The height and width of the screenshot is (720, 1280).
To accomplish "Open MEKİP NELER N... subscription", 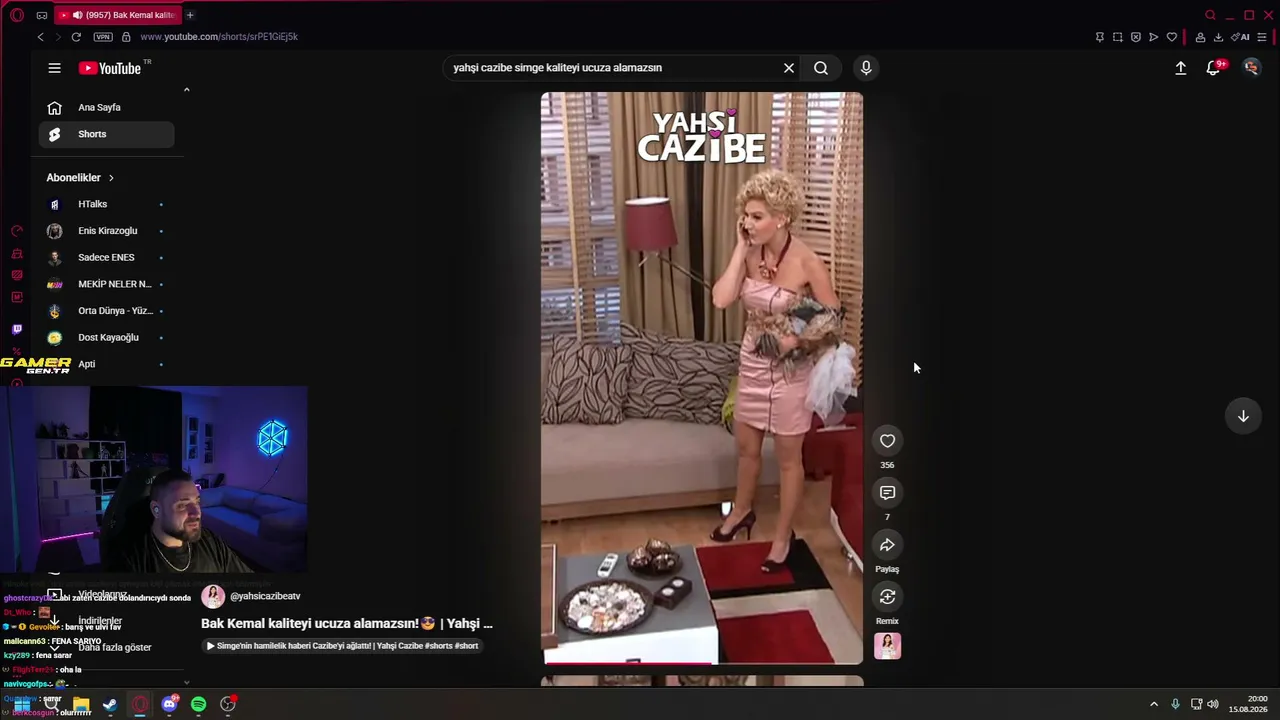I will 106,284.
